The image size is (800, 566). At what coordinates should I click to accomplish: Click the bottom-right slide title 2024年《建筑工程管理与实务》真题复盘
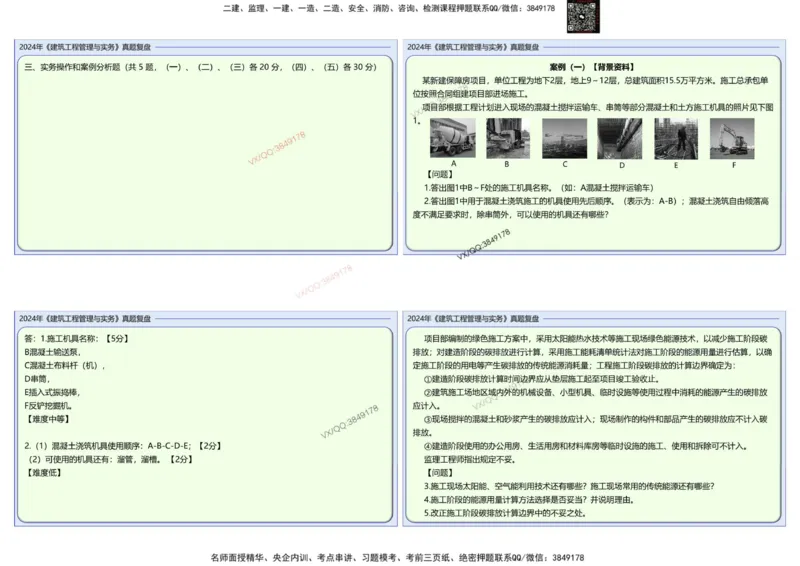[473, 318]
